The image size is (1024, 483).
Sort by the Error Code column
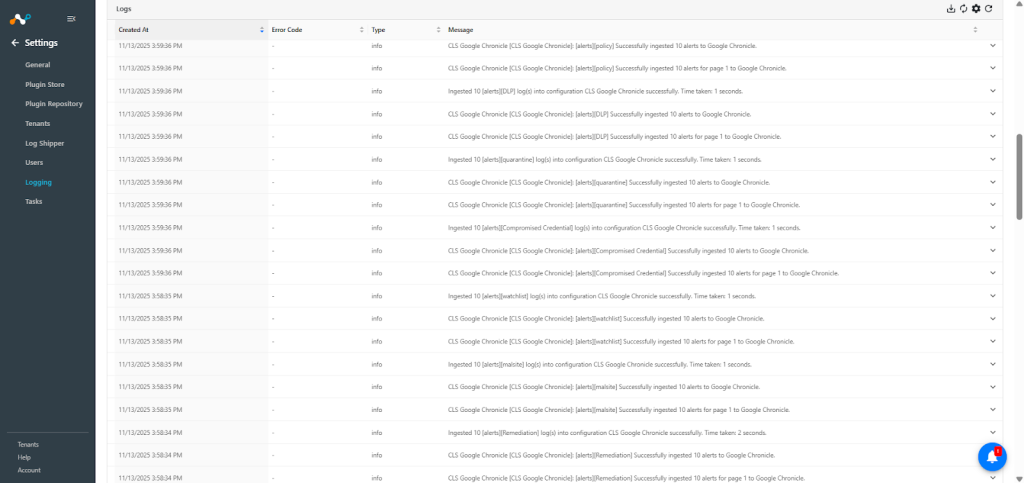pyautogui.click(x=362, y=30)
